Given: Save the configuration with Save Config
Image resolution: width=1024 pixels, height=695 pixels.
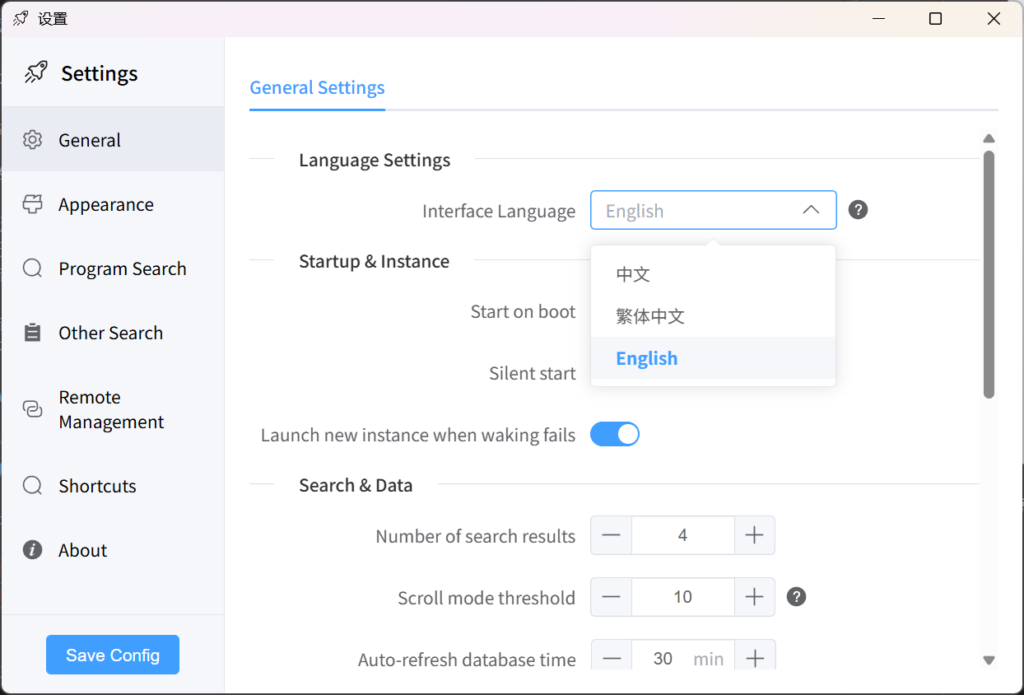Looking at the screenshot, I should pos(112,655).
